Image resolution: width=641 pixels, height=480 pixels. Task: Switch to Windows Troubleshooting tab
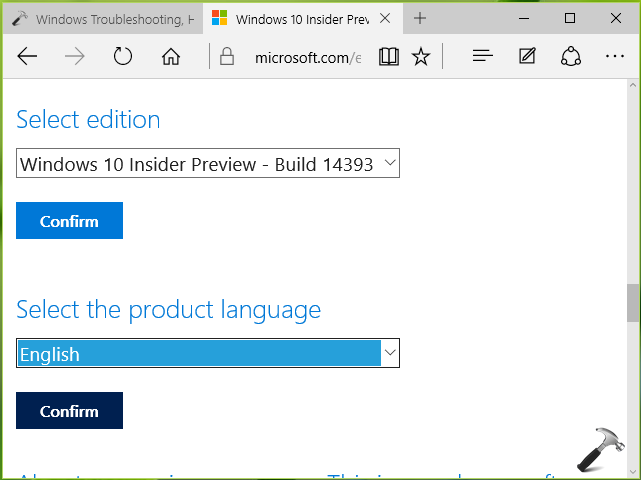(103, 19)
